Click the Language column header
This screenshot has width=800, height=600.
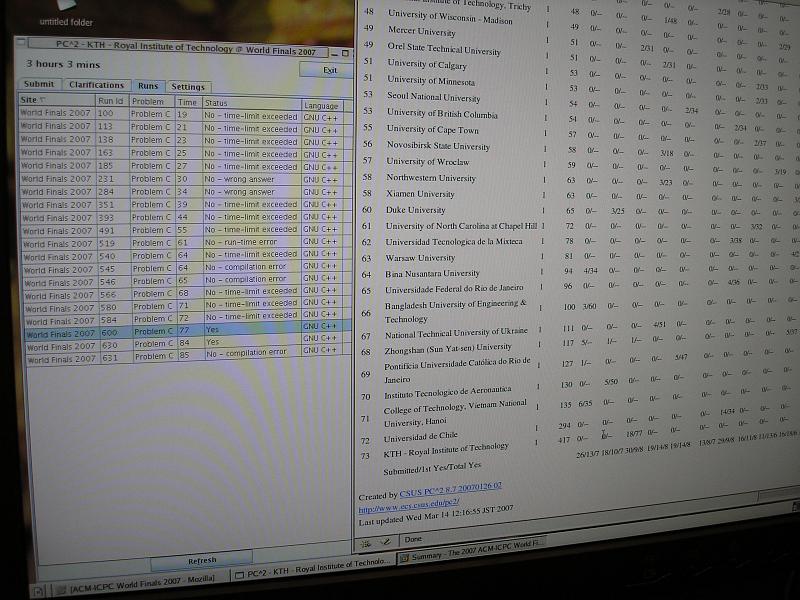[322, 106]
